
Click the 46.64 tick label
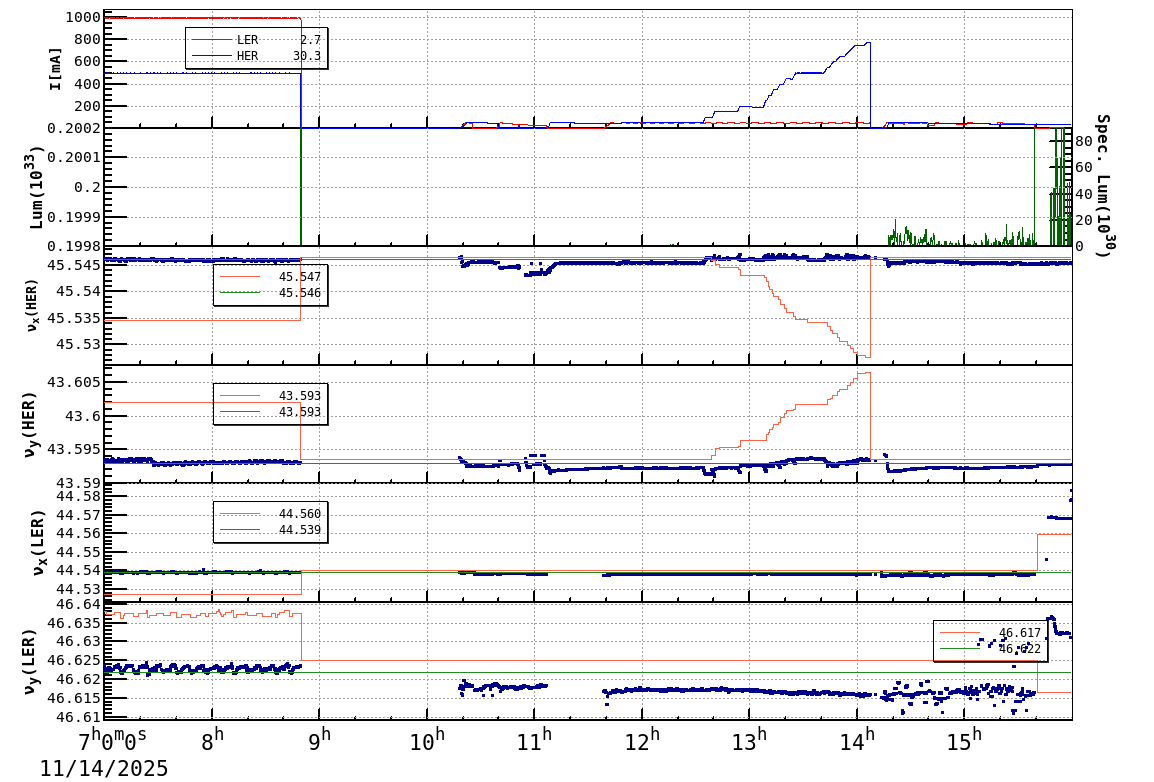79,605
